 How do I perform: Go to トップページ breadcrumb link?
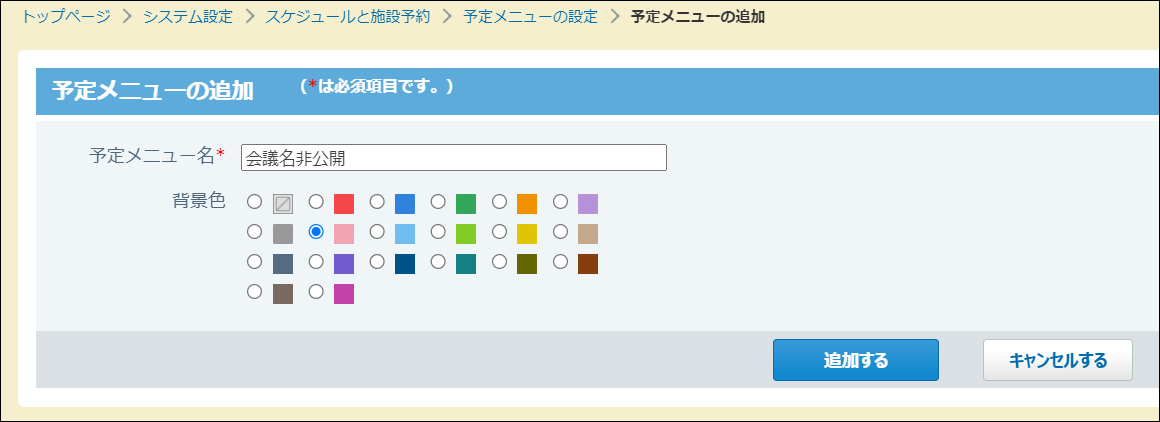[65, 18]
